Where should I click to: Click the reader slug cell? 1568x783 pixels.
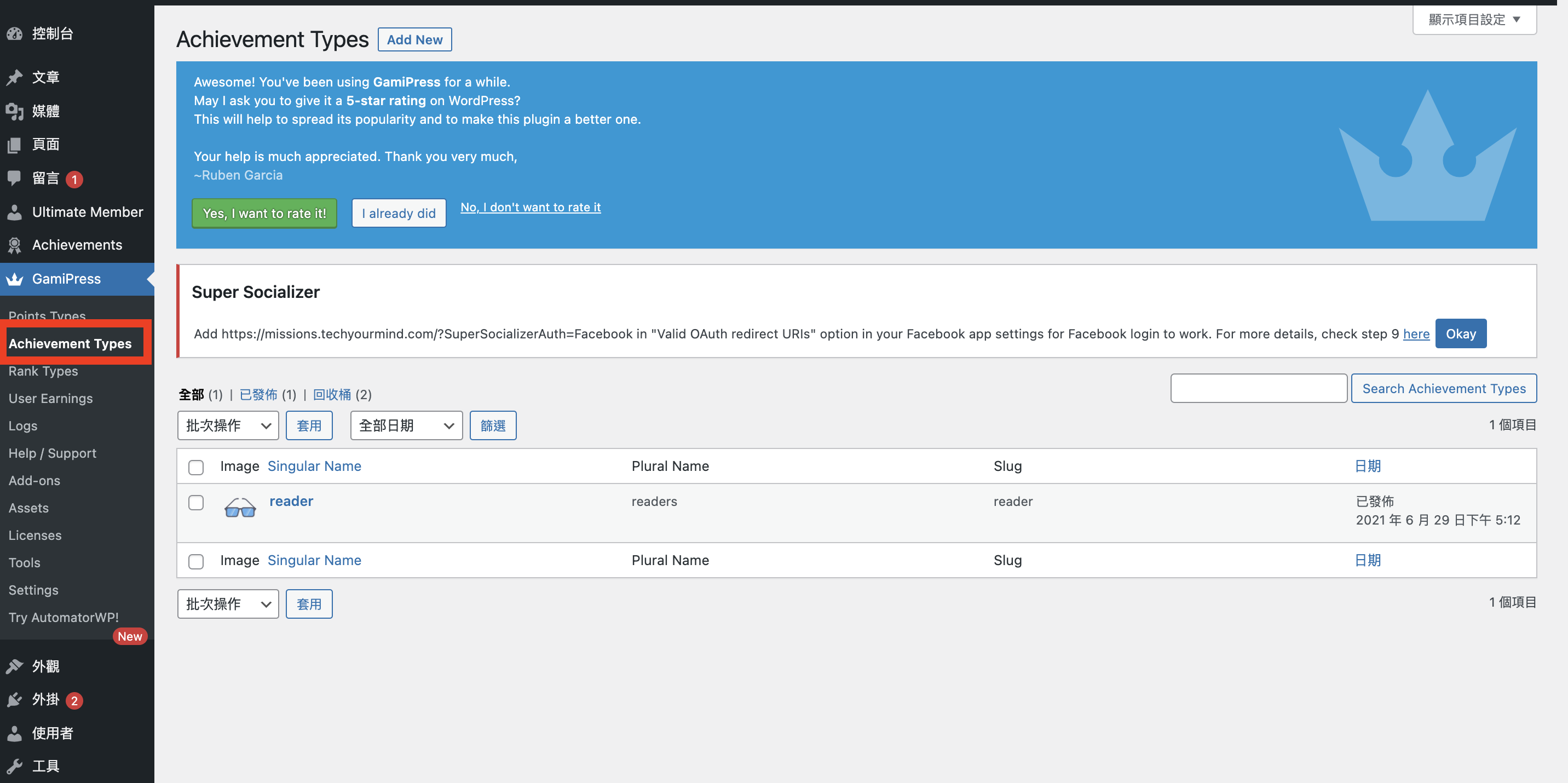[1013, 501]
